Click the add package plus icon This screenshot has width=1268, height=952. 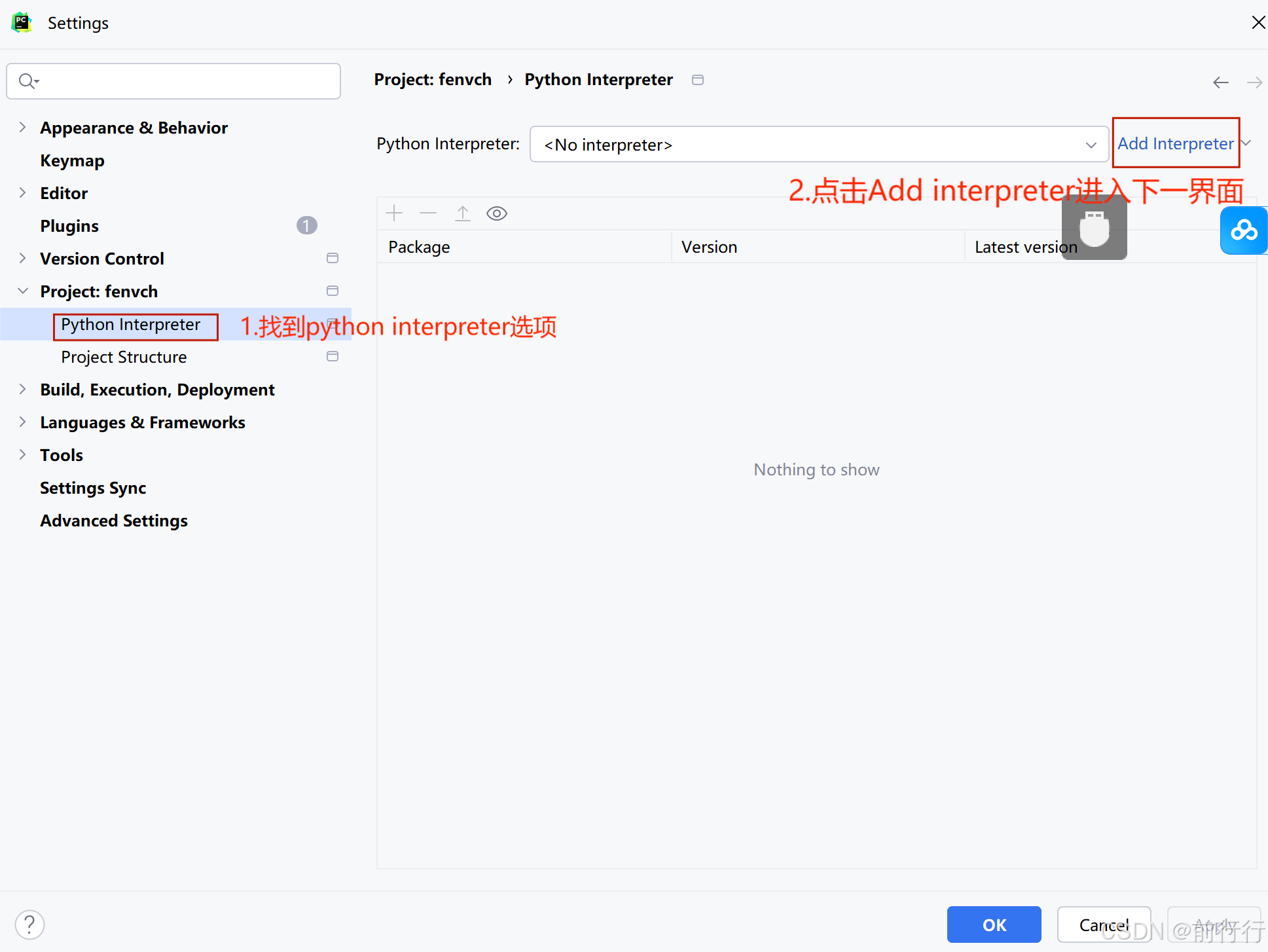tap(394, 213)
